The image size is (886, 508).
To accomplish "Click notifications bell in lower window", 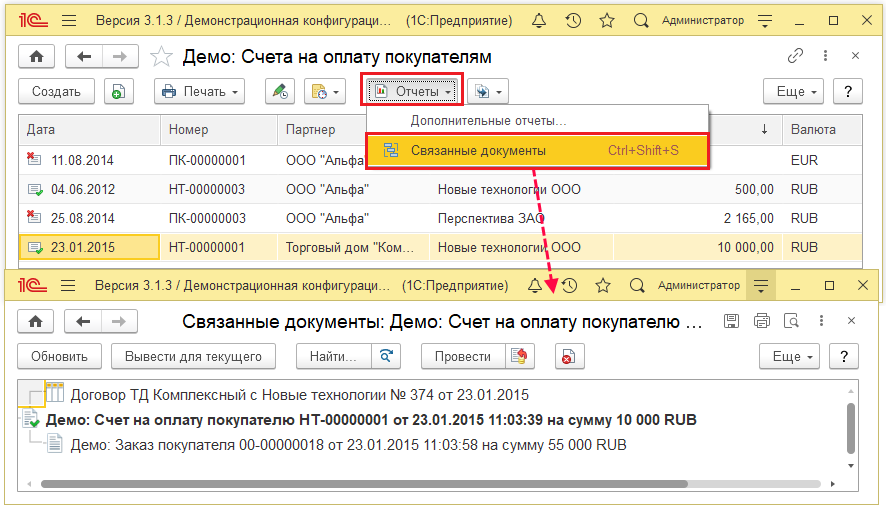I will tap(535, 286).
